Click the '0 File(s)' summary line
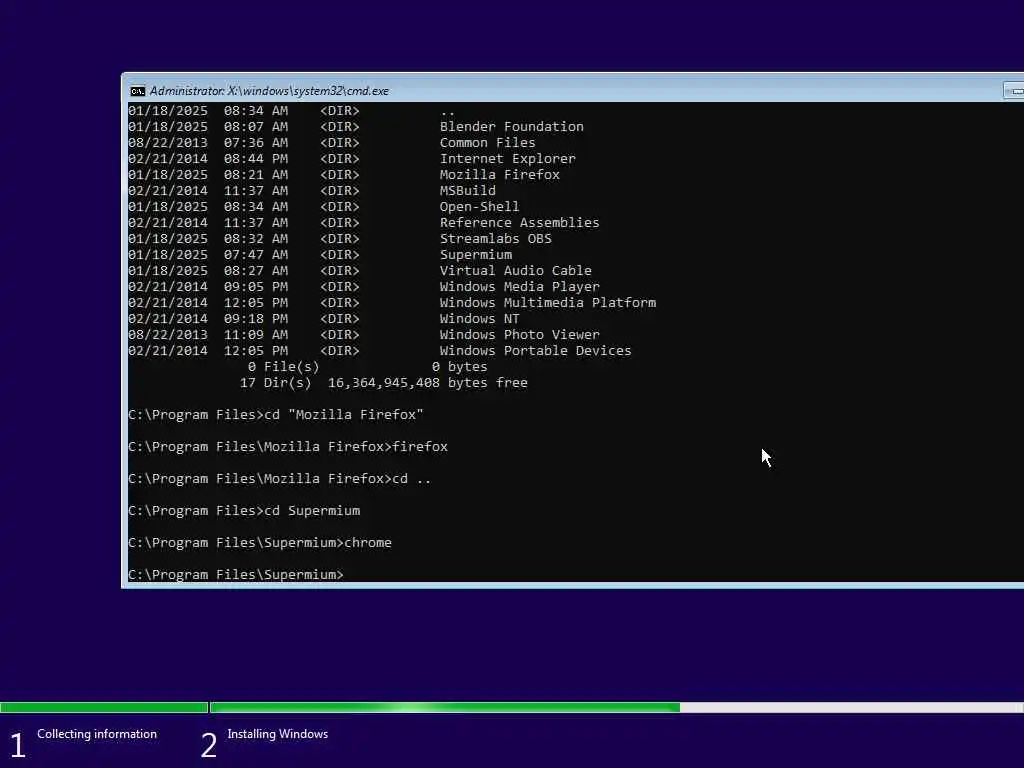This screenshot has height=768, width=1024. pyautogui.click(x=367, y=366)
